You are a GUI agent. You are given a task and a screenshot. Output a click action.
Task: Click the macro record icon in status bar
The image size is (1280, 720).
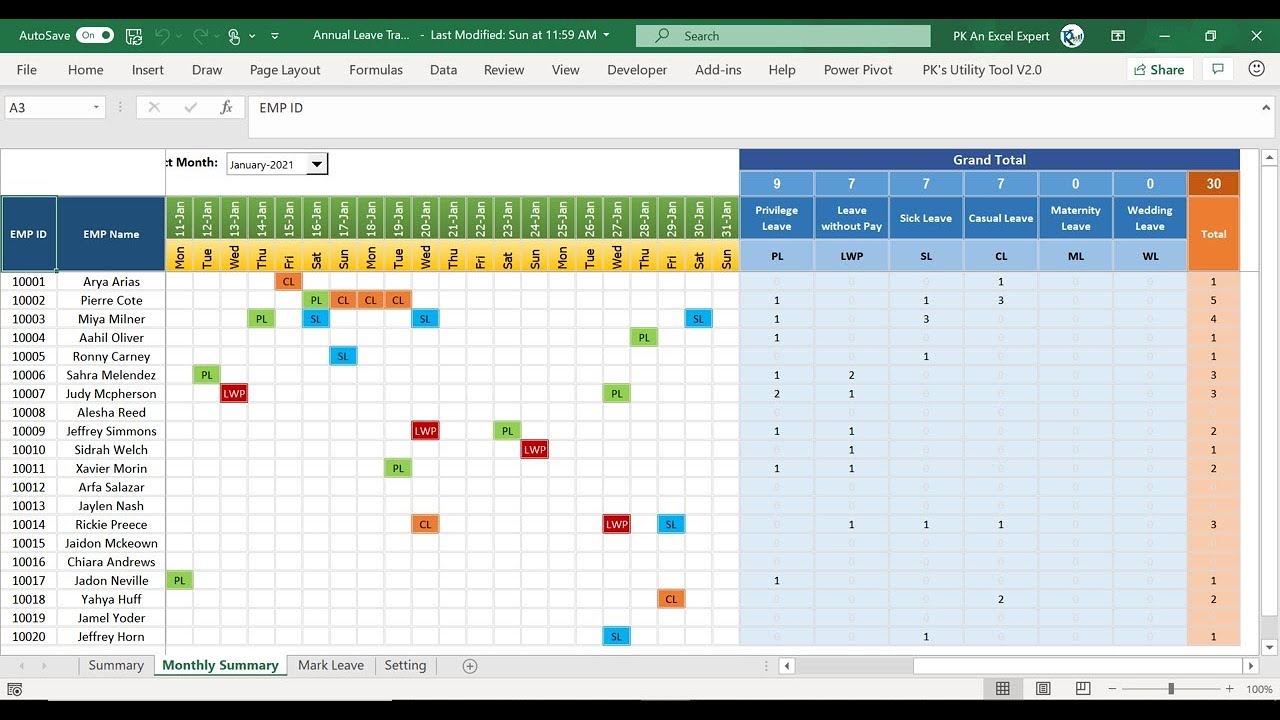(x=14, y=689)
